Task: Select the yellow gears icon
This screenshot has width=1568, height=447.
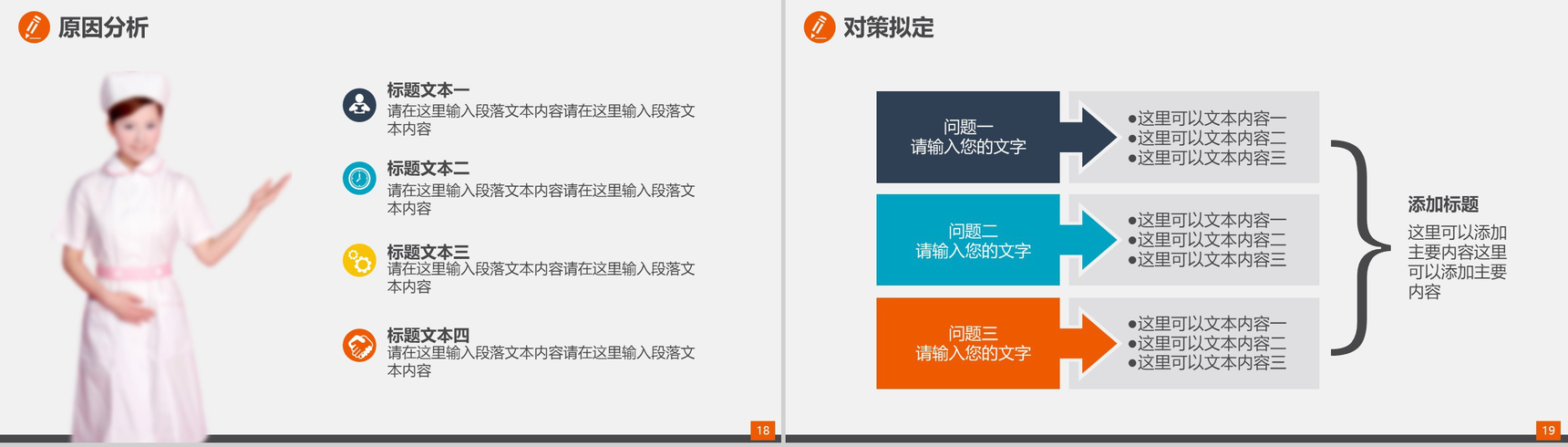Action: tap(359, 261)
